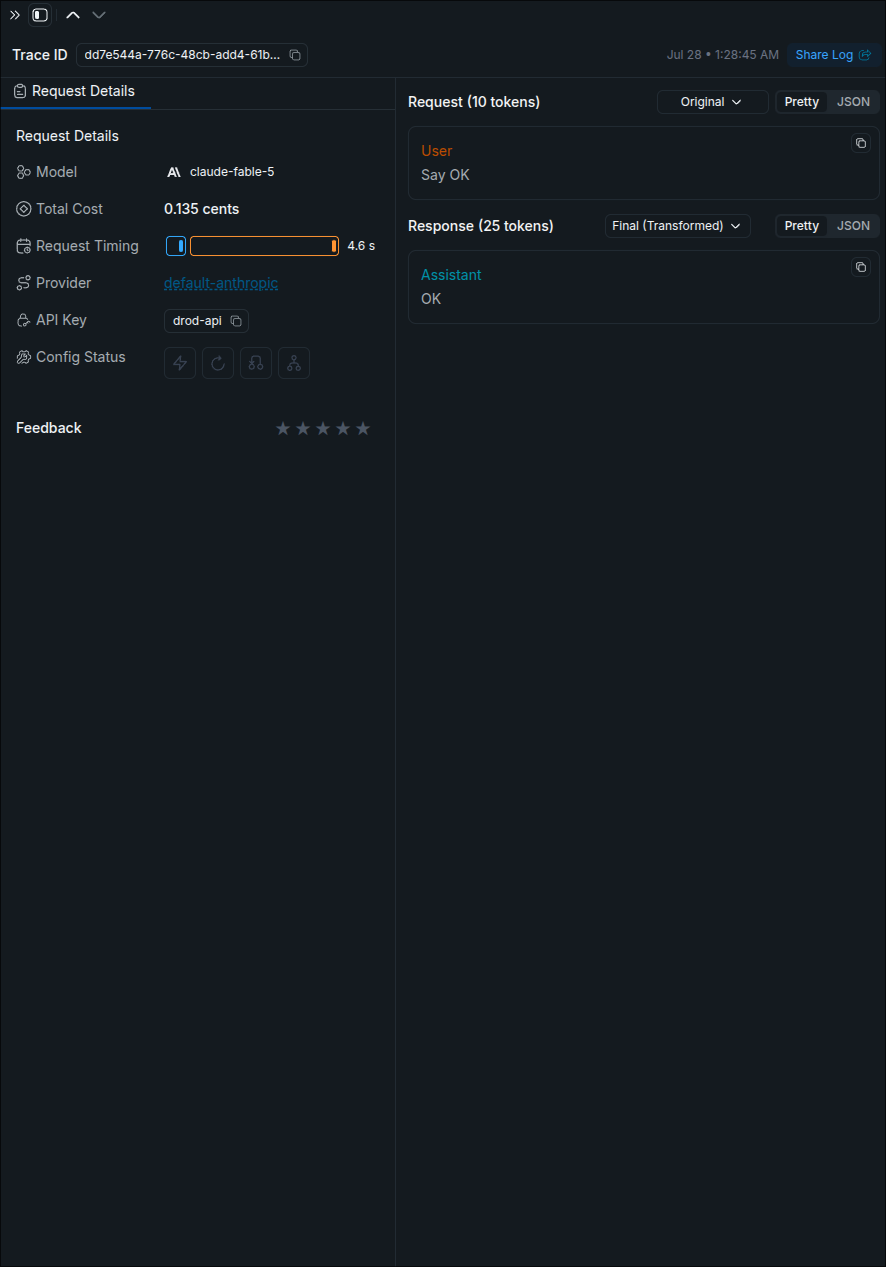Viewport: 886px width, 1267px height.
Task: Click the 0.135 cents cost value
Action: point(201,209)
